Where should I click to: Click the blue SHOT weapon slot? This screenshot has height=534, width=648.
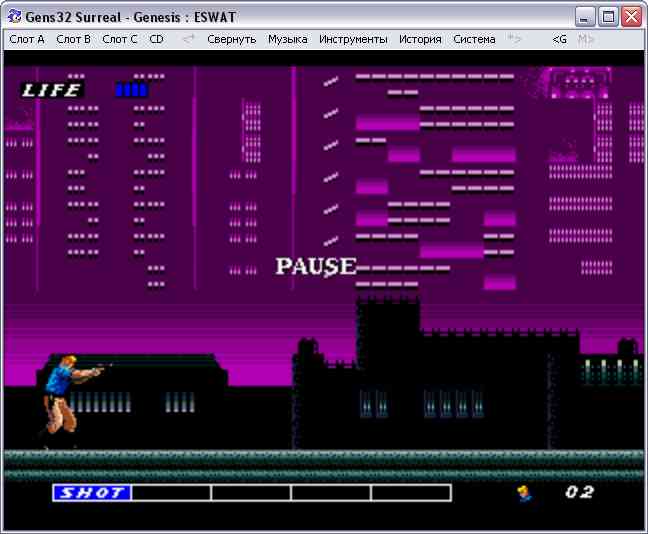pos(92,493)
